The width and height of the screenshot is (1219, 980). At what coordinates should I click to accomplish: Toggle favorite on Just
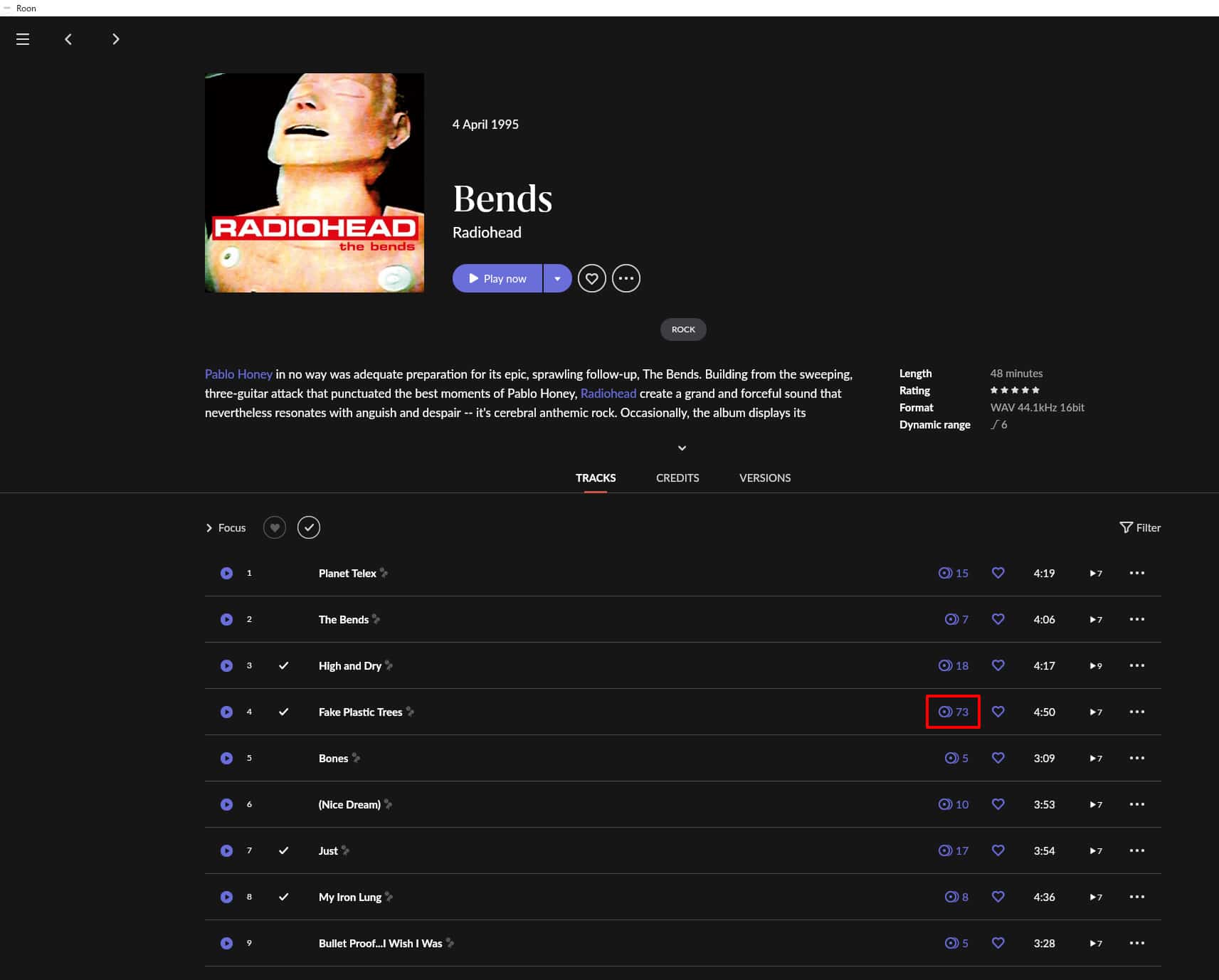(998, 850)
